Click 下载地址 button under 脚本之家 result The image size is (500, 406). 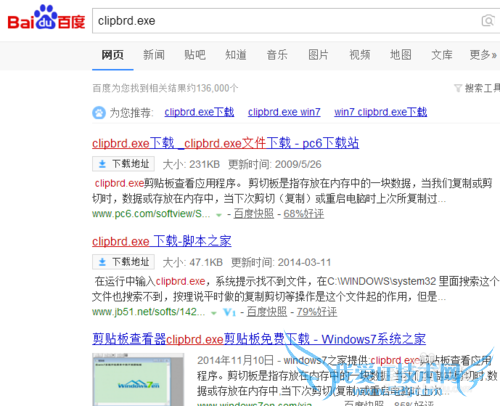tap(123, 262)
